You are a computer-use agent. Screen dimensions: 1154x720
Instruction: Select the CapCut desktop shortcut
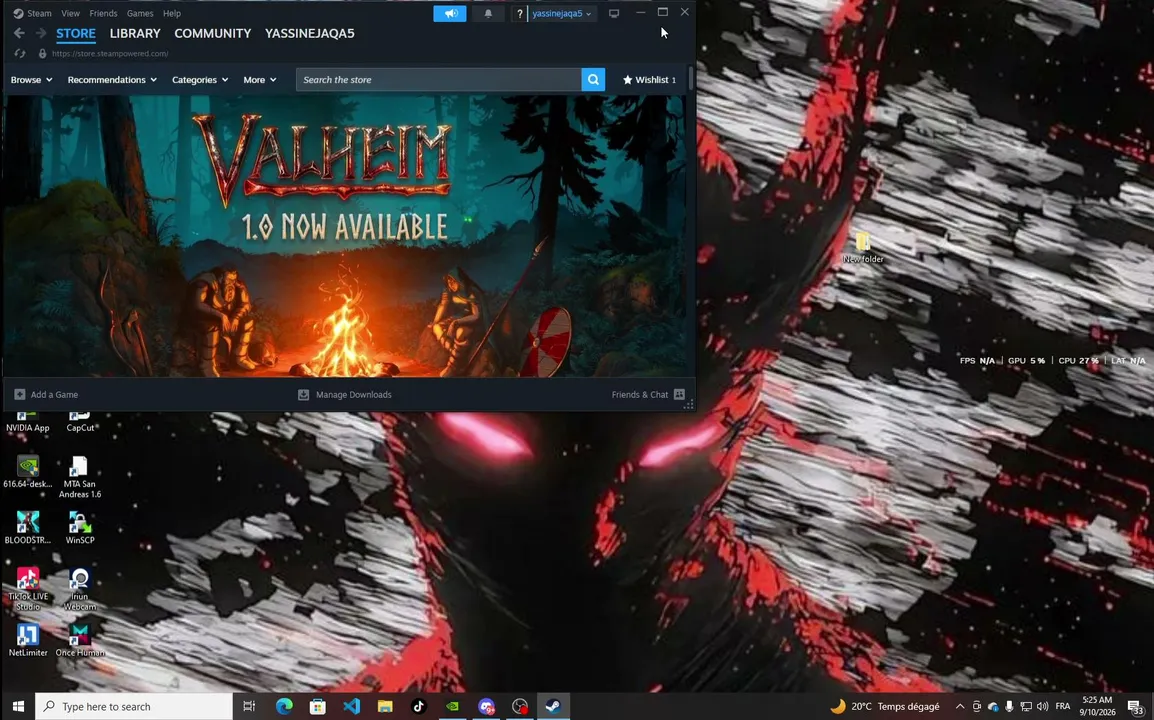(79, 422)
